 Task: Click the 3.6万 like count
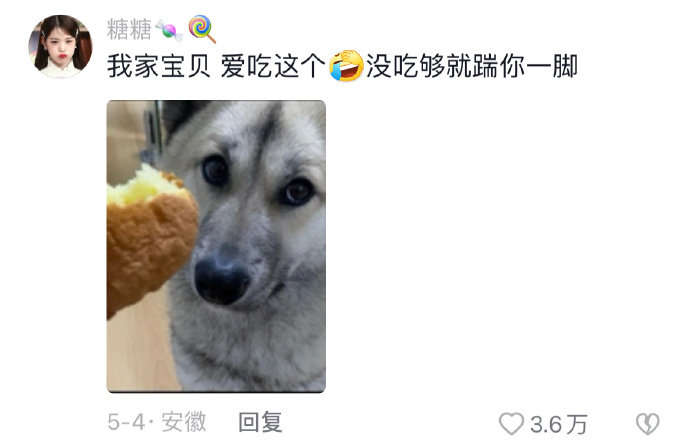coord(558,424)
